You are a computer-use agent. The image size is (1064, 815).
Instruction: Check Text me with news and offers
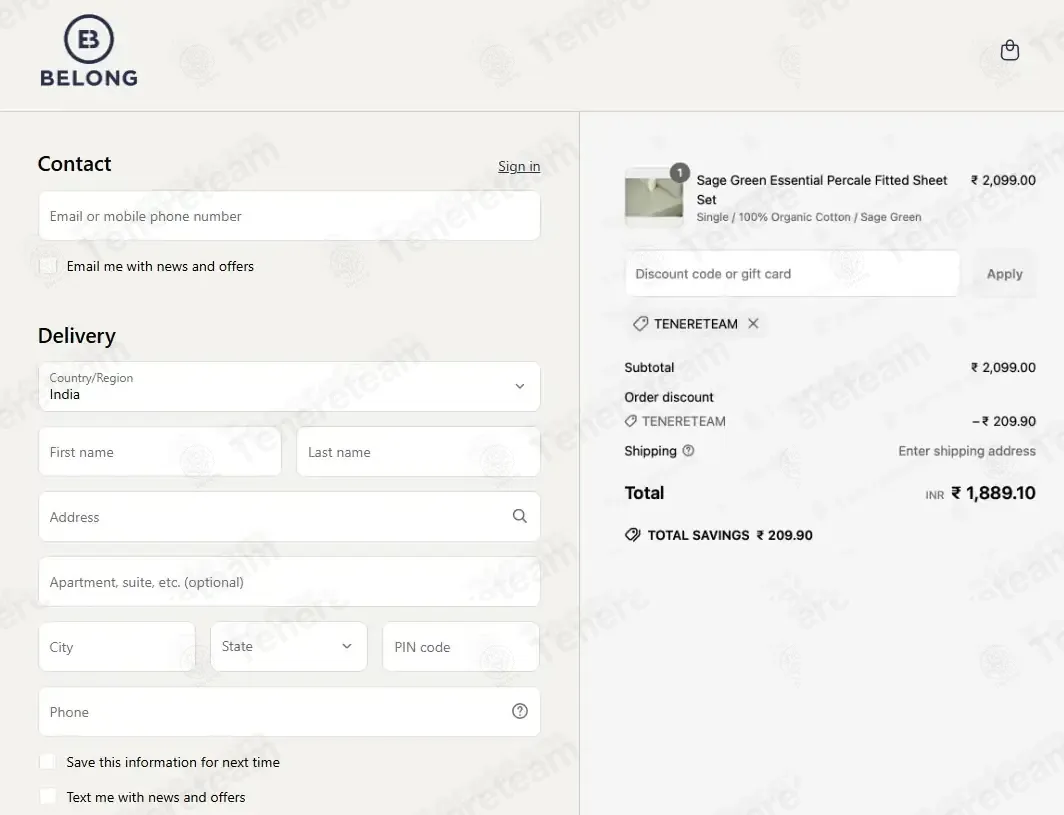pyautogui.click(x=48, y=797)
